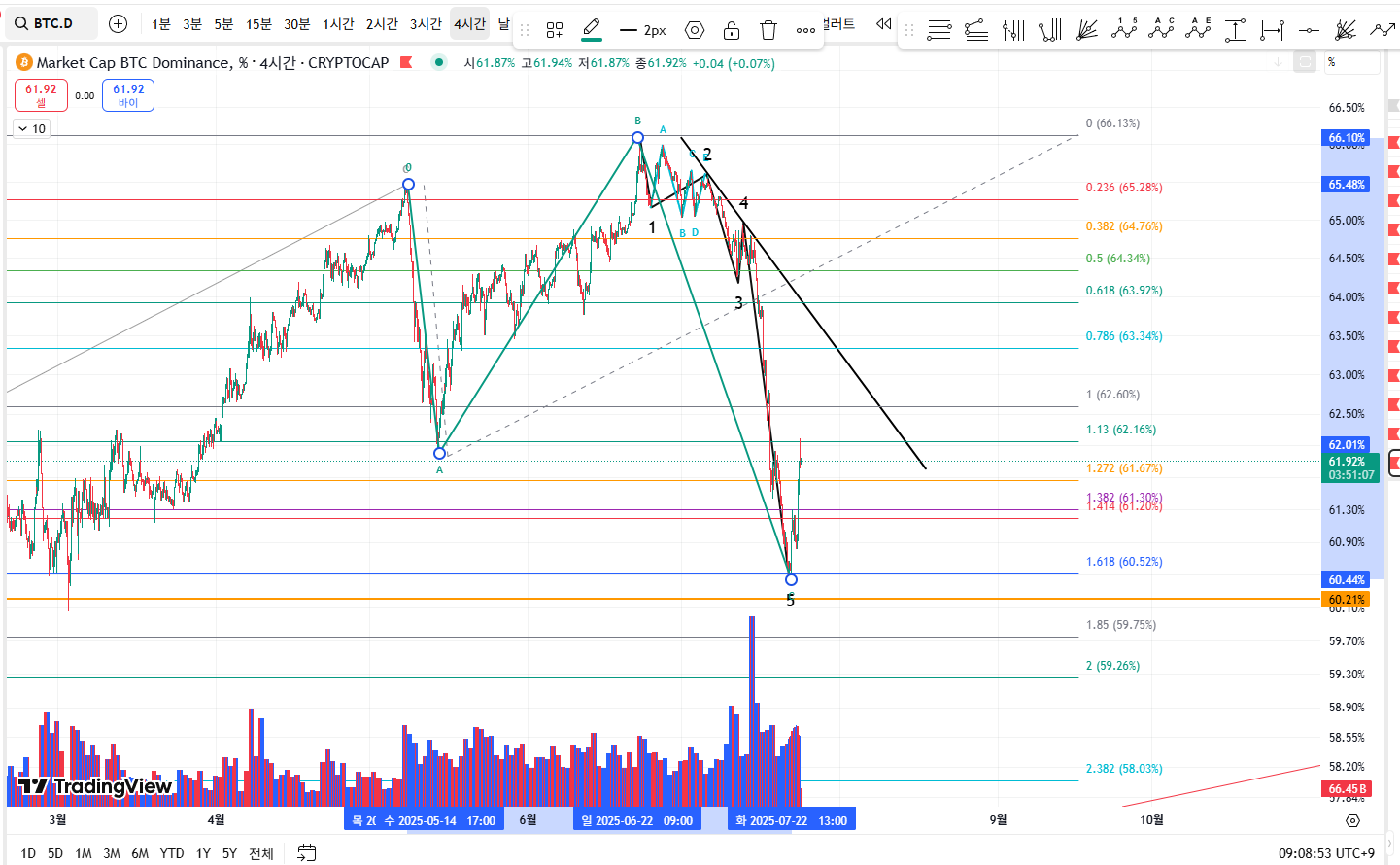Image resolution: width=1400 pixels, height=865 pixels.
Task: Open bar replay rewind icon
Action: point(883,23)
